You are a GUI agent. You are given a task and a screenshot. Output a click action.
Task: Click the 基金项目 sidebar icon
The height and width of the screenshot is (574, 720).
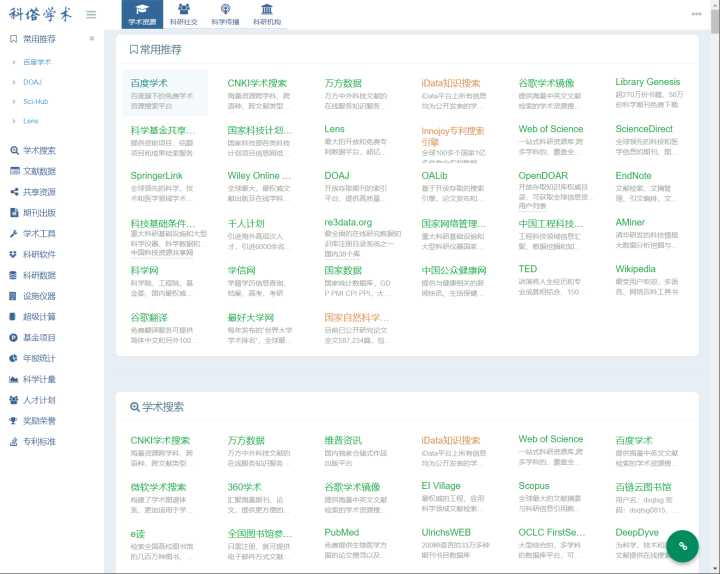(13, 337)
